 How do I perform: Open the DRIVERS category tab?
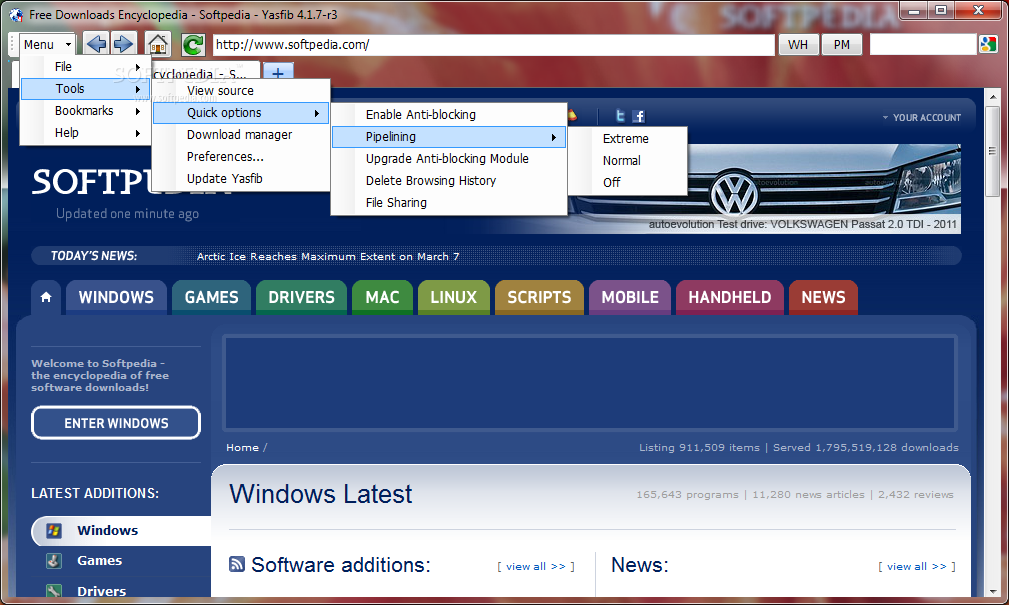coord(302,297)
